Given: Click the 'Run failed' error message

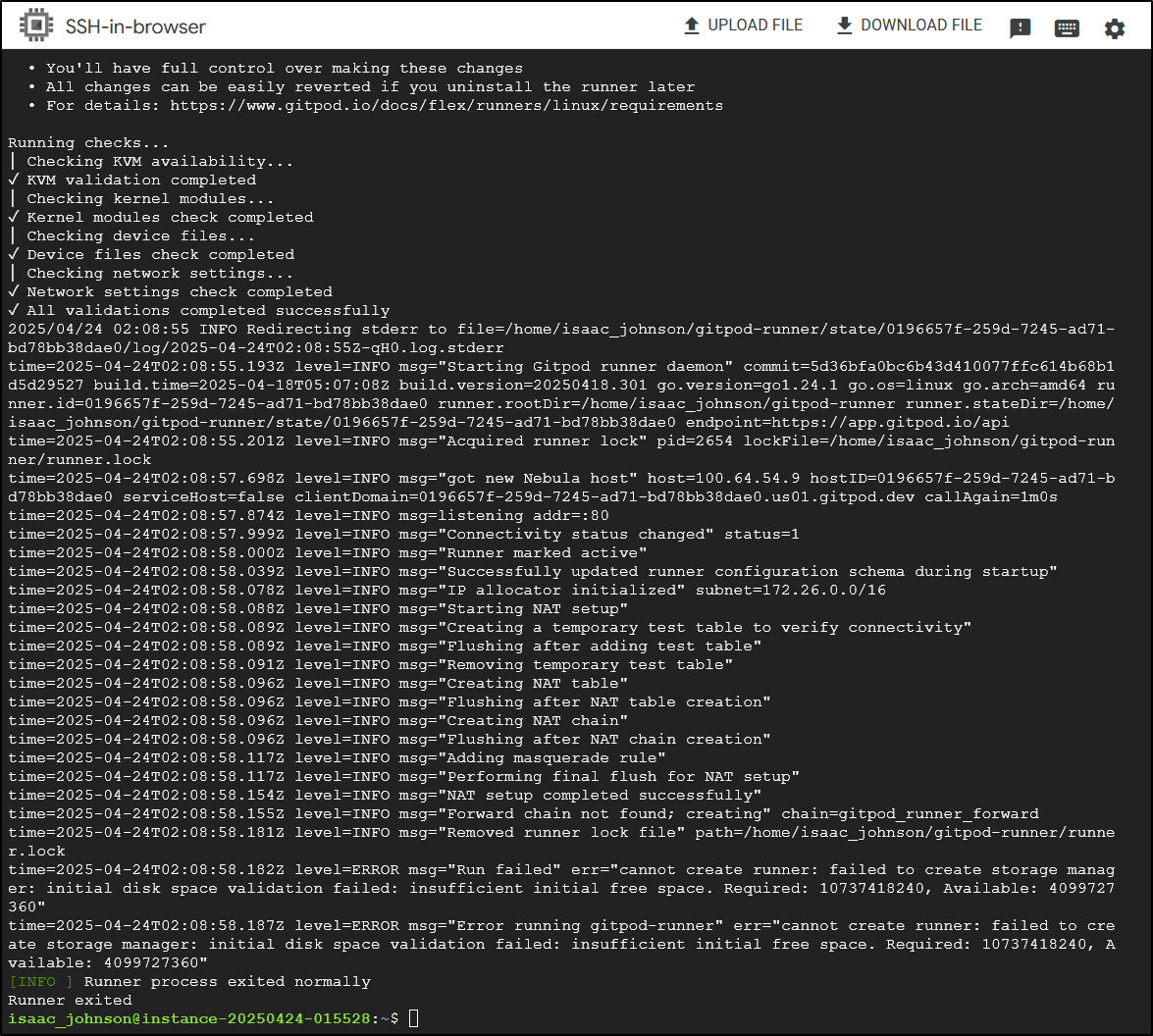Looking at the screenshot, I should pos(499,870).
